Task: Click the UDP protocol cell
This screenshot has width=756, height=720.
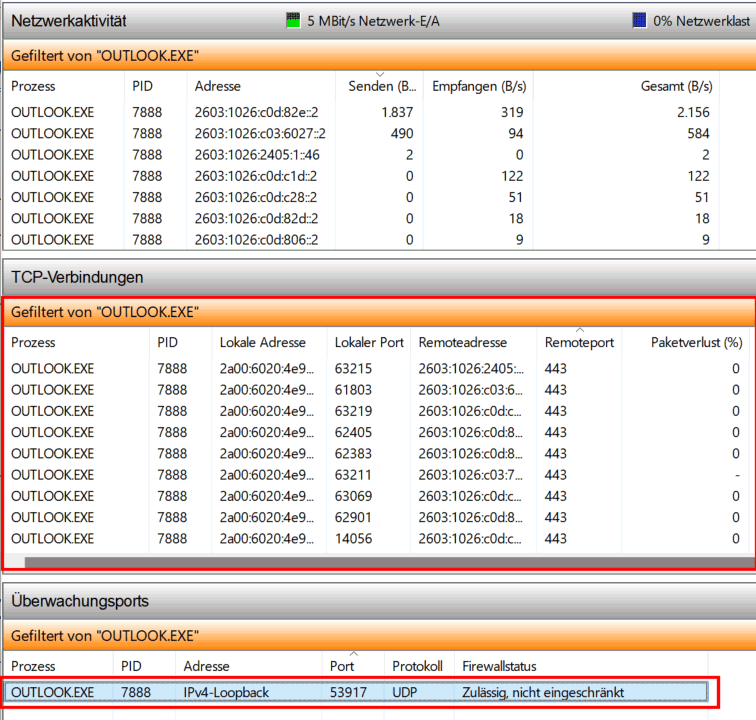Action: pyautogui.click(x=404, y=693)
